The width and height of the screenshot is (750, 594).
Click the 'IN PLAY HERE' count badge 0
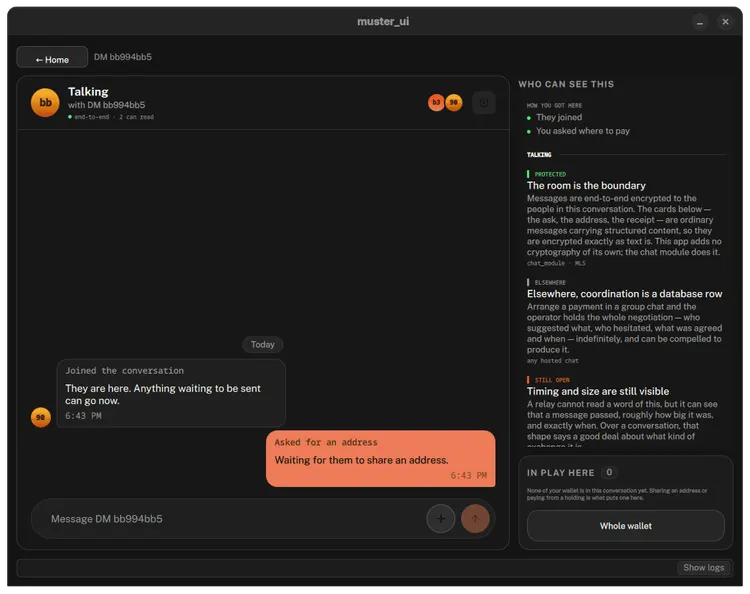click(609, 472)
